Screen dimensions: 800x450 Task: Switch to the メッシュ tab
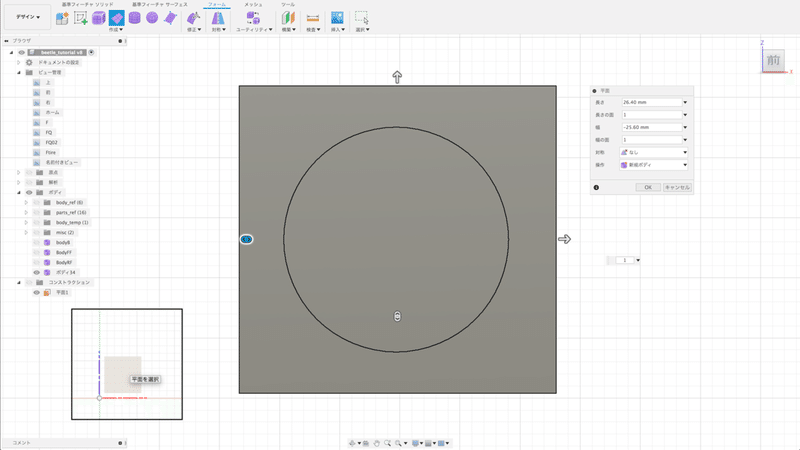(253, 5)
